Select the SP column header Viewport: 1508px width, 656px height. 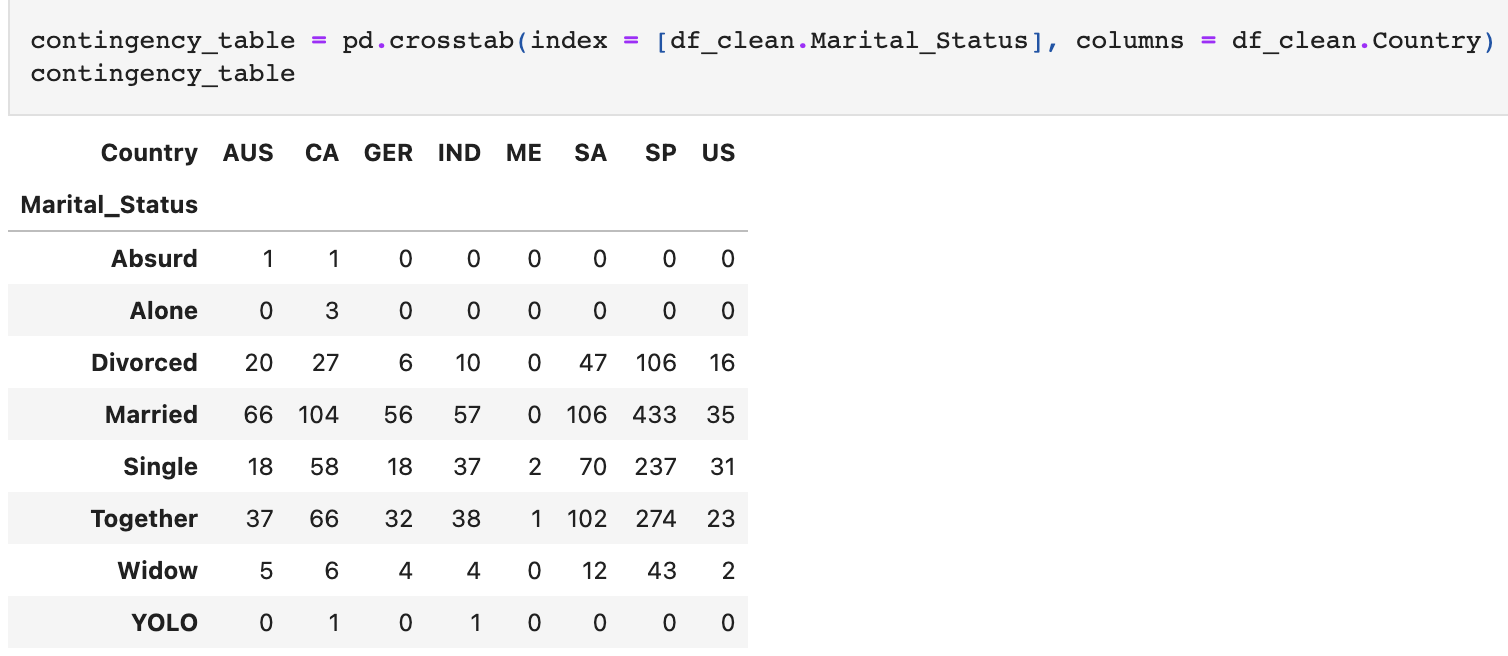[x=661, y=153]
